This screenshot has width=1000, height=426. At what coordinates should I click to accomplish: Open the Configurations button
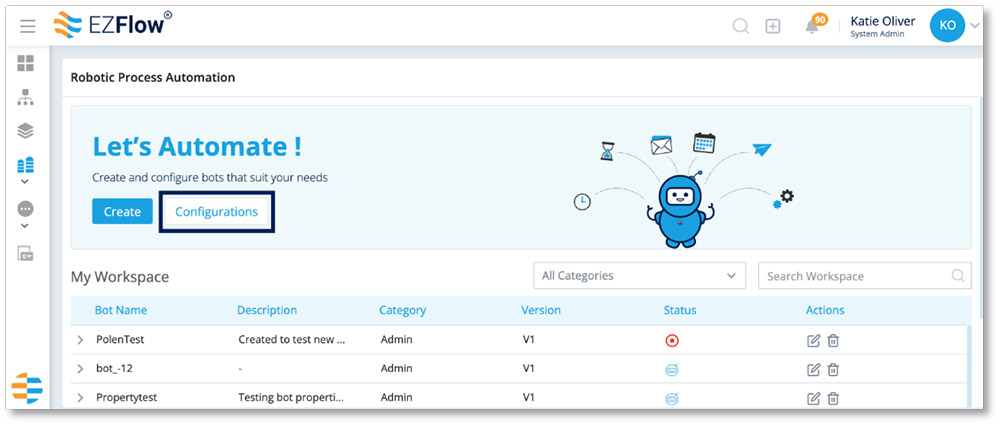tap(217, 212)
